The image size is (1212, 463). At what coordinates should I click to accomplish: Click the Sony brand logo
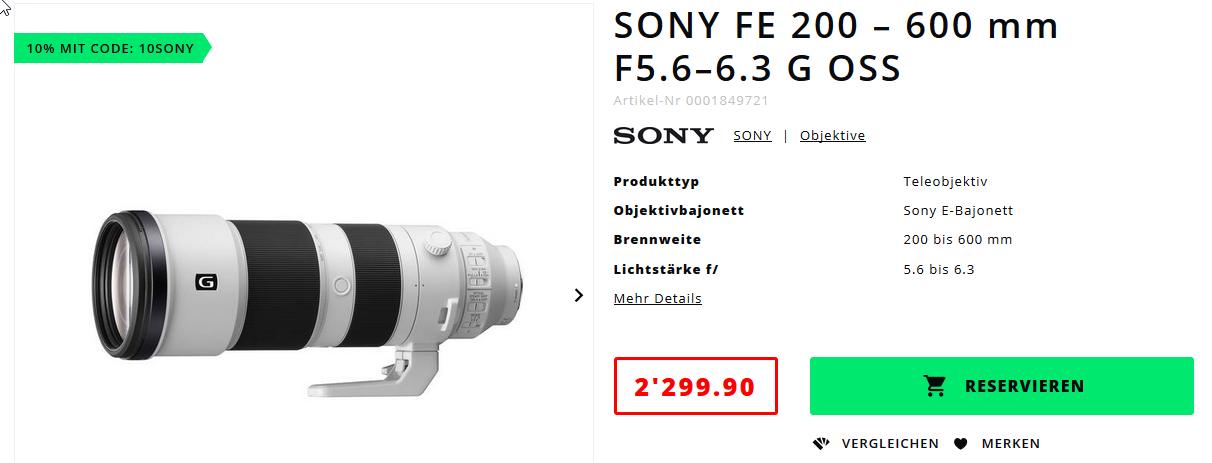tap(663, 136)
